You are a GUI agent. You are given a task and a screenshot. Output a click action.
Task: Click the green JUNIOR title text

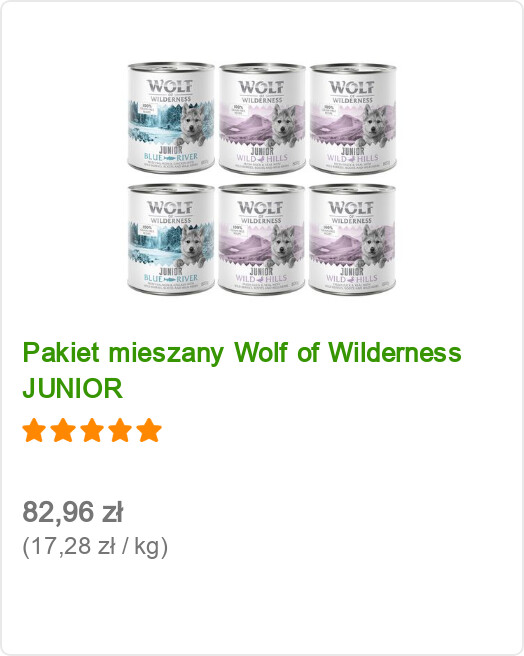(73, 388)
